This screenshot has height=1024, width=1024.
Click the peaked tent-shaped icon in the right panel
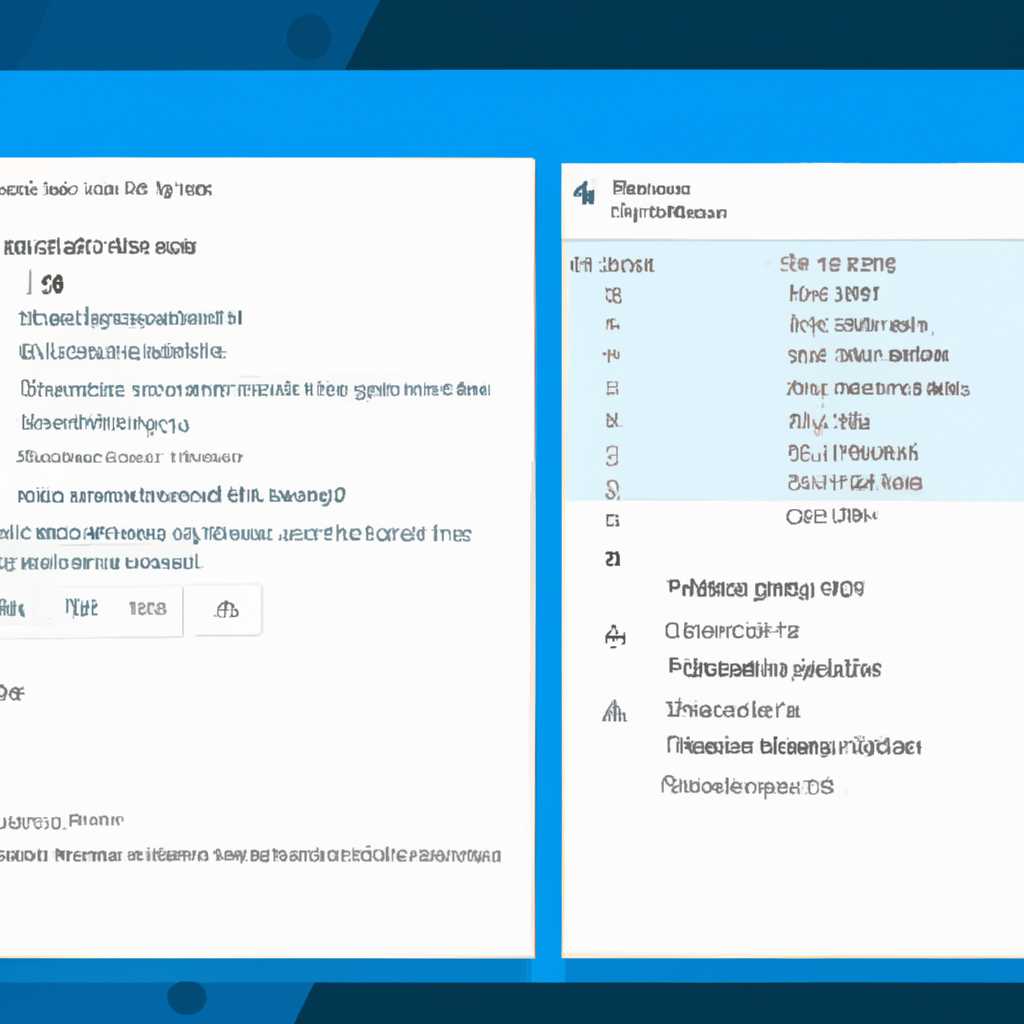(614, 711)
